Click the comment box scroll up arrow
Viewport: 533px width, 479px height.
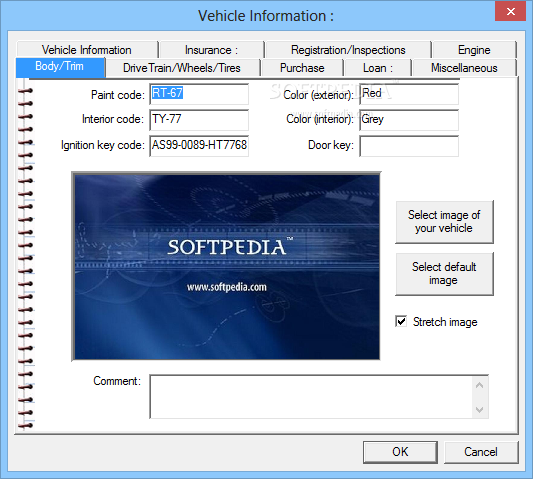click(x=480, y=386)
